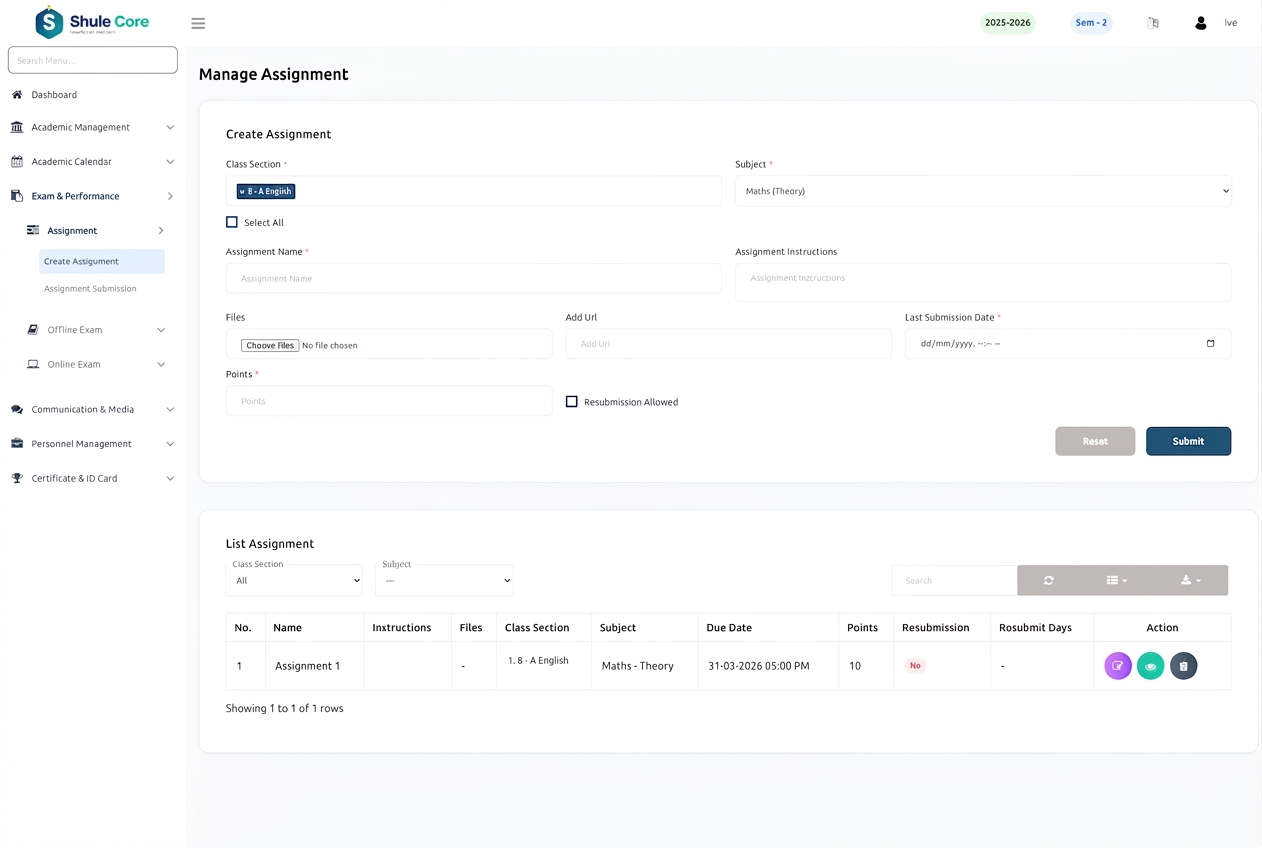Open the user profile avatar icon

(x=1201, y=23)
